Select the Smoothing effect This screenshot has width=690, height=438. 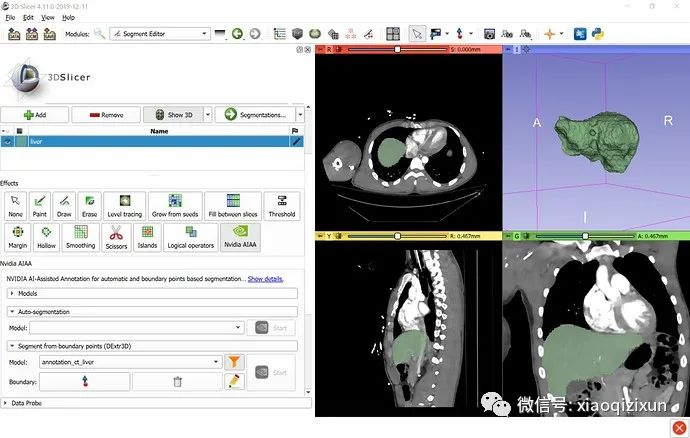[x=81, y=237]
